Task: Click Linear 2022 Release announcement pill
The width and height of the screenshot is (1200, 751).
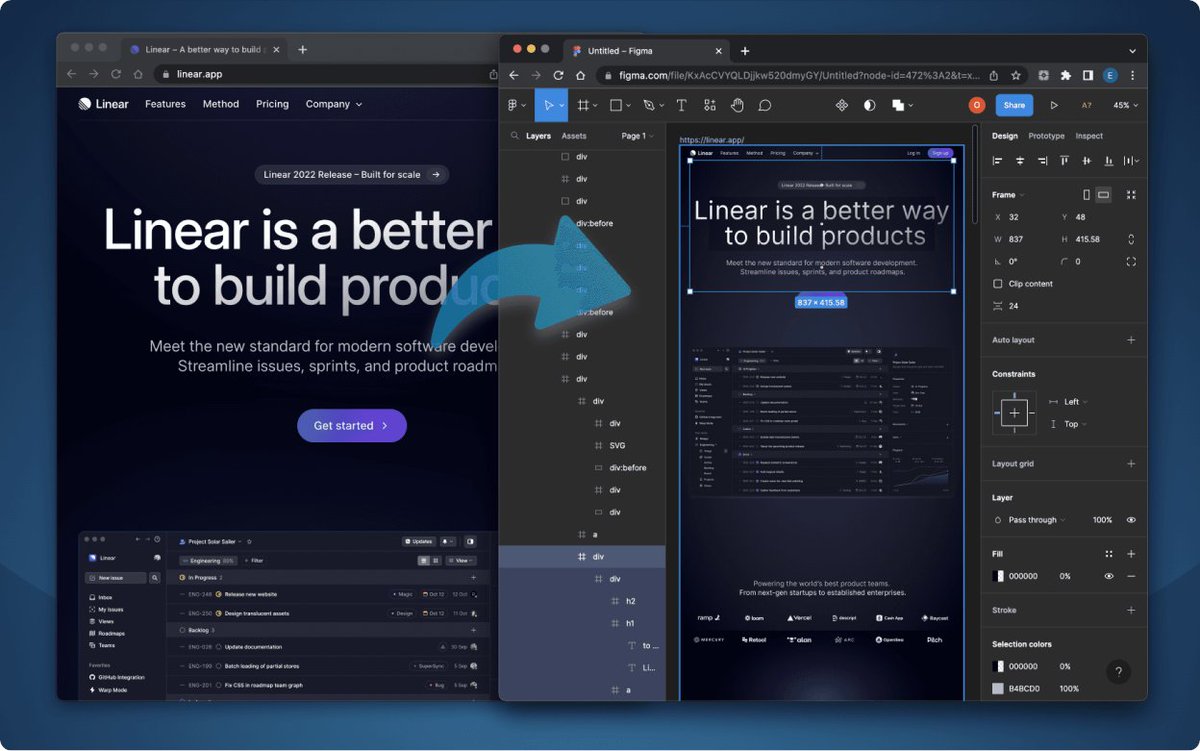Action: tap(352, 174)
